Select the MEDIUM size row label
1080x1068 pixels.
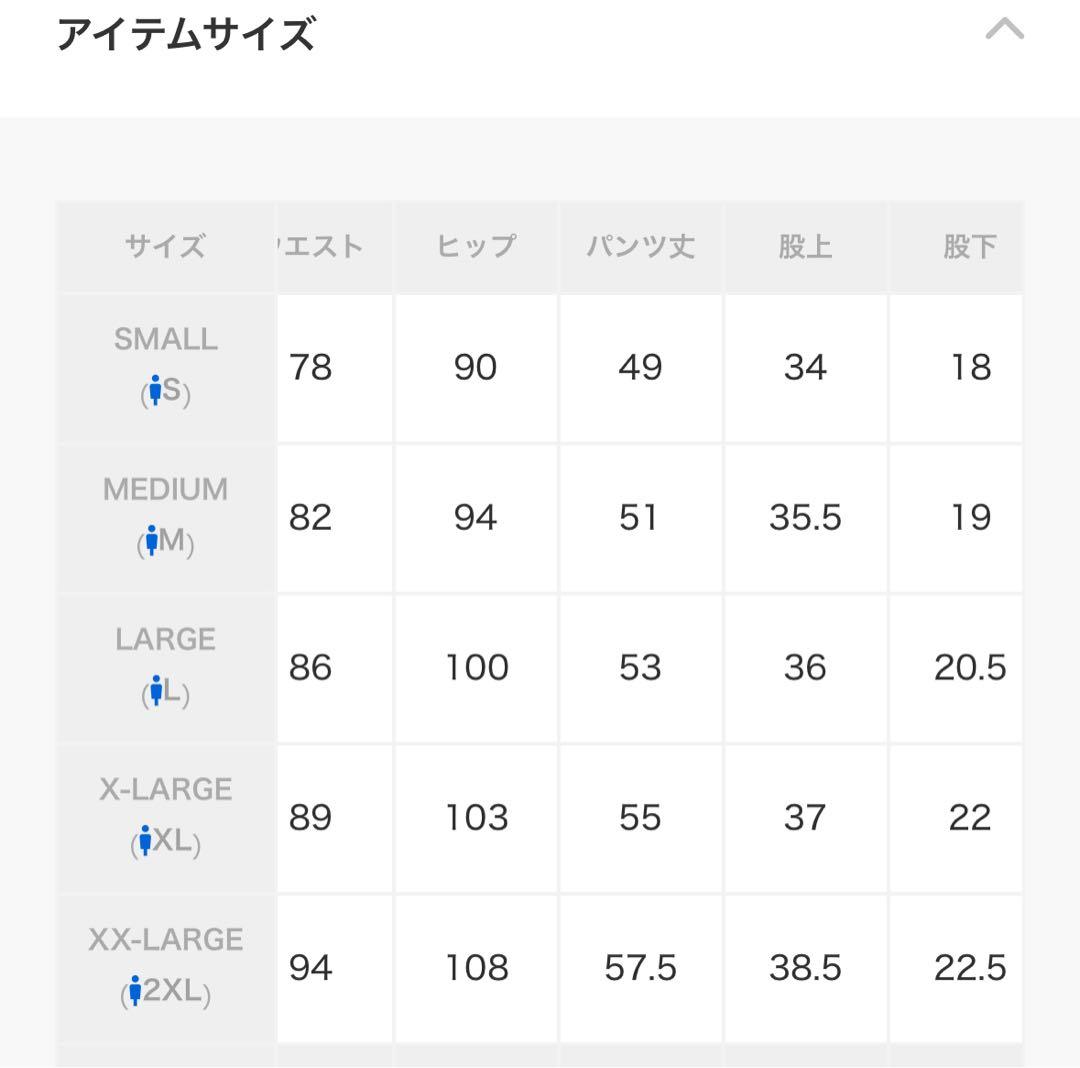[166, 490]
